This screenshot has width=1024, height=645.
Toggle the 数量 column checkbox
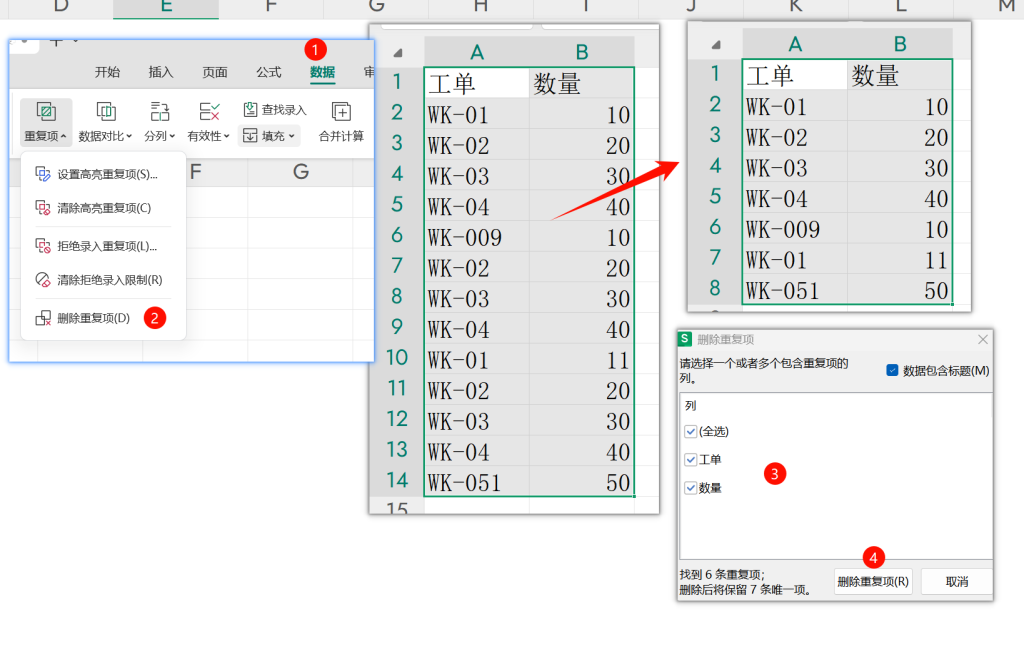[x=691, y=488]
